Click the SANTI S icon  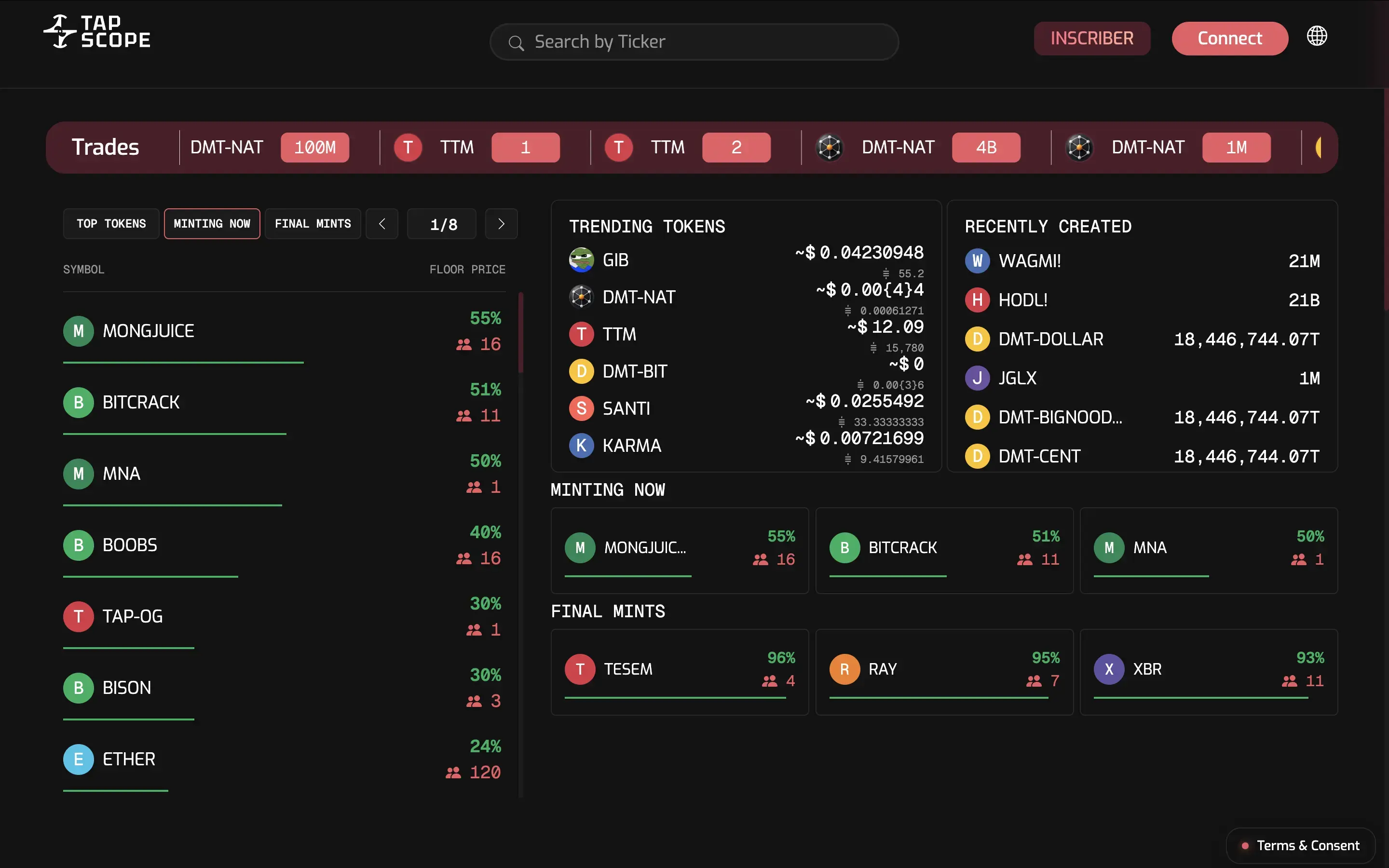point(581,408)
